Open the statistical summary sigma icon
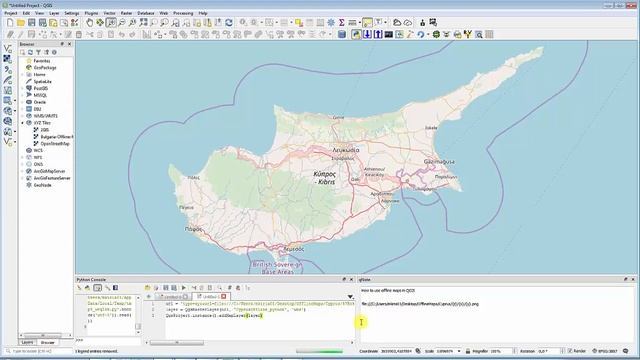640x360 pixels. [x=342, y=23]
